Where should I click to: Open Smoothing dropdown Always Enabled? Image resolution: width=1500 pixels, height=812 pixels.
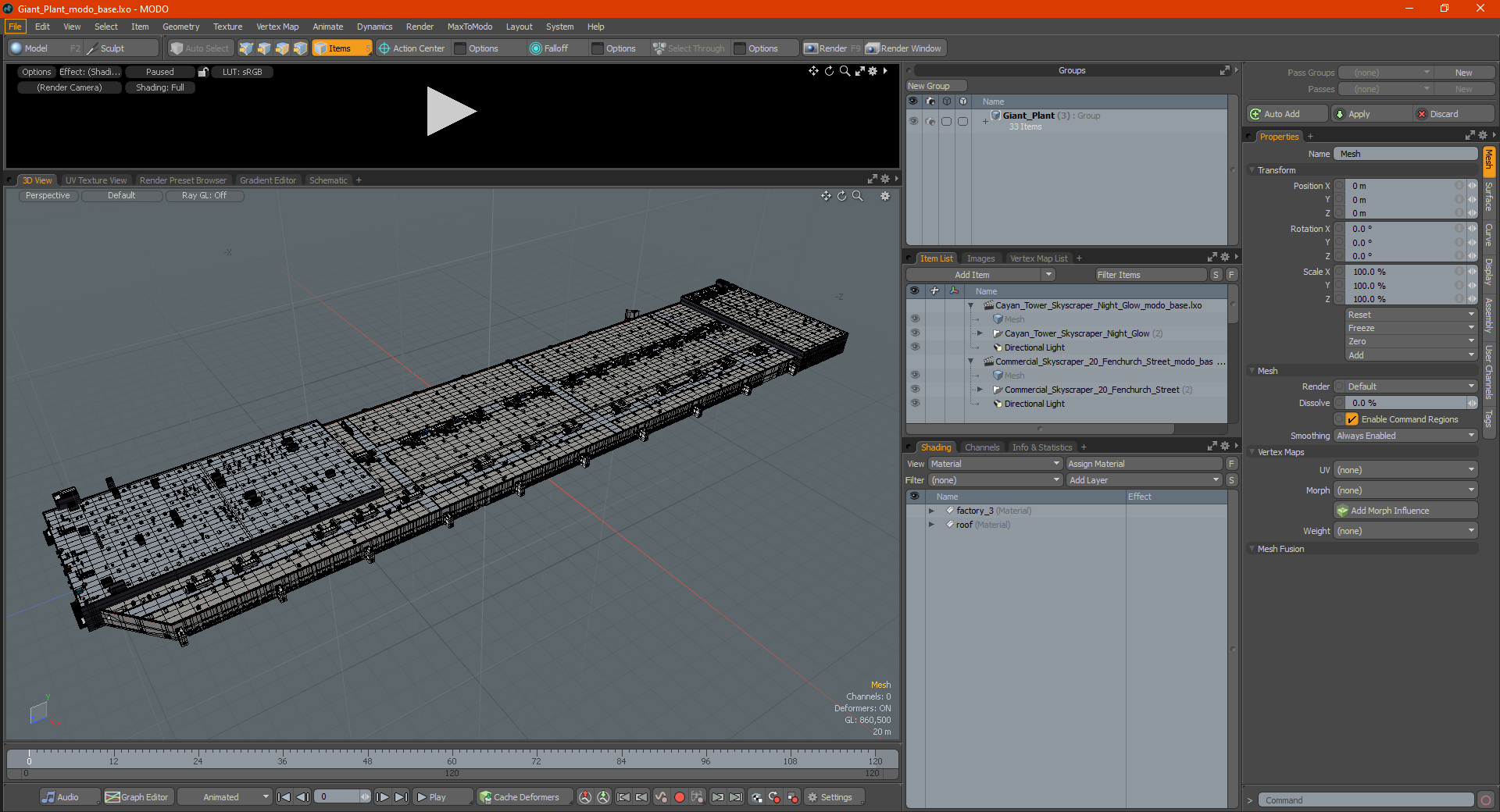(1405, 436)
